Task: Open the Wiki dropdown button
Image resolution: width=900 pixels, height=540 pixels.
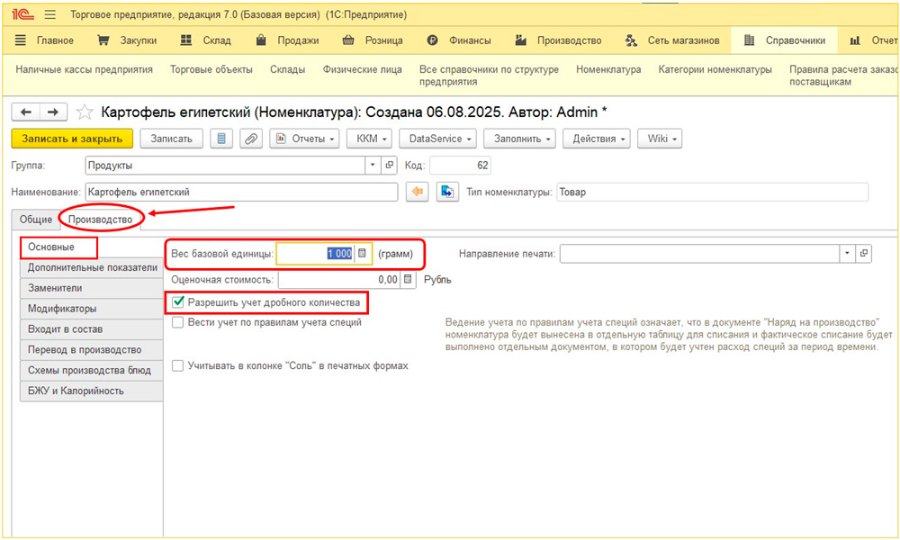Action: [x=660, y=138]
